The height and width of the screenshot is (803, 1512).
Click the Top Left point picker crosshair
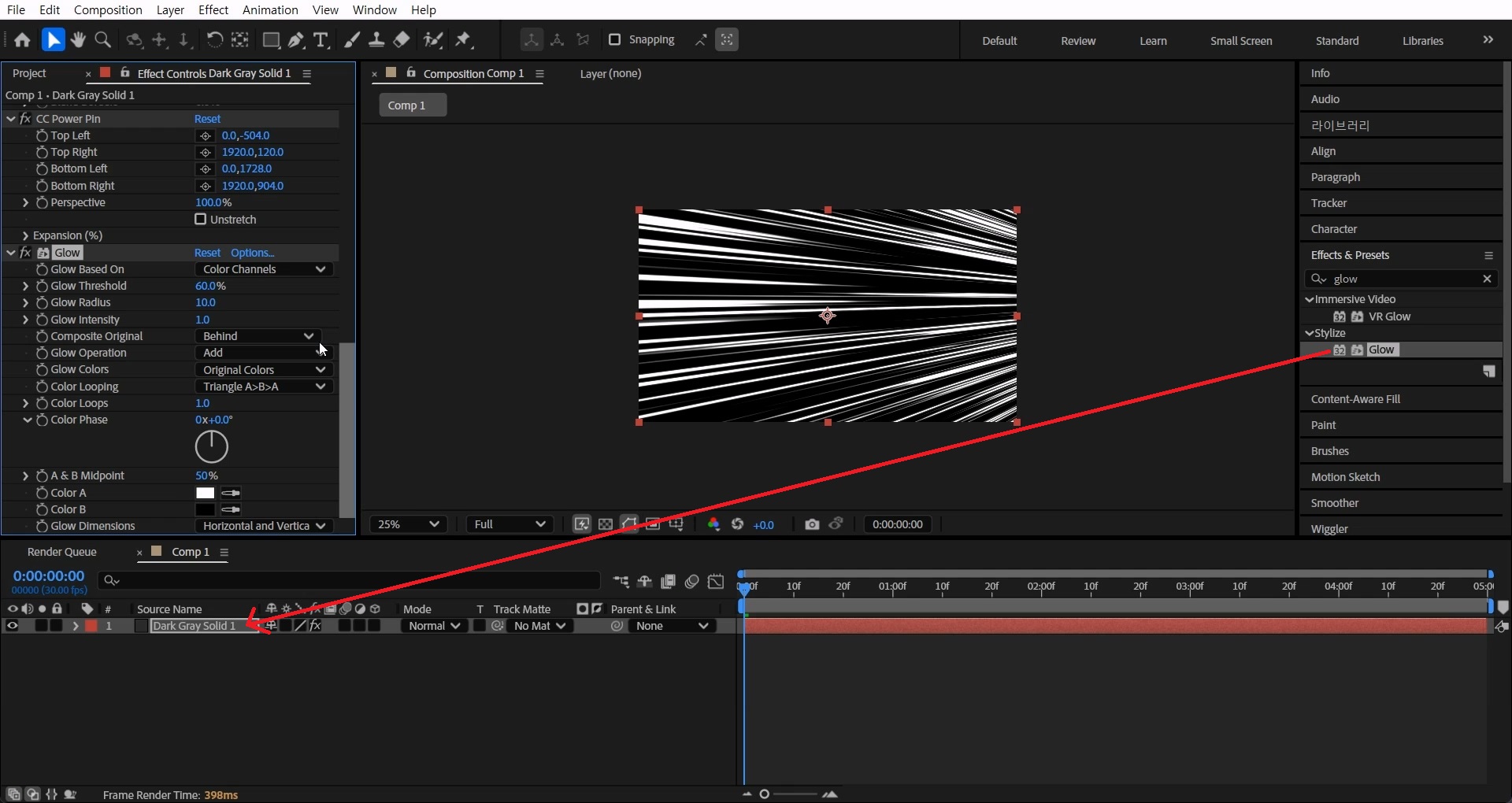point(206,135)
